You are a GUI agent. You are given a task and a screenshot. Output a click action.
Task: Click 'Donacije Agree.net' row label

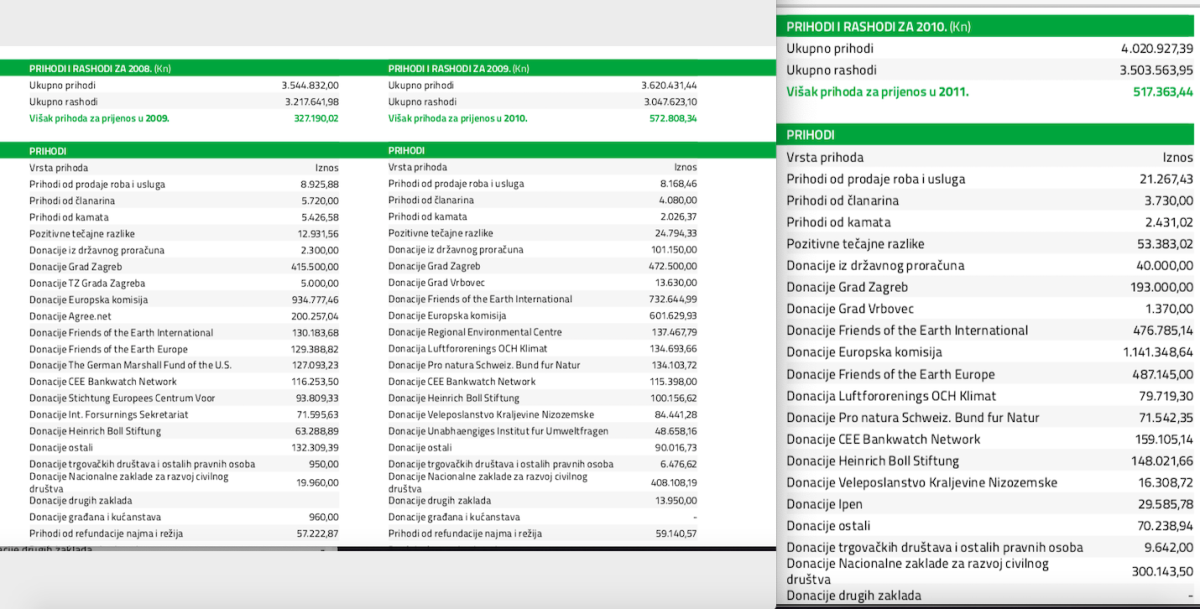pos(69,316)
